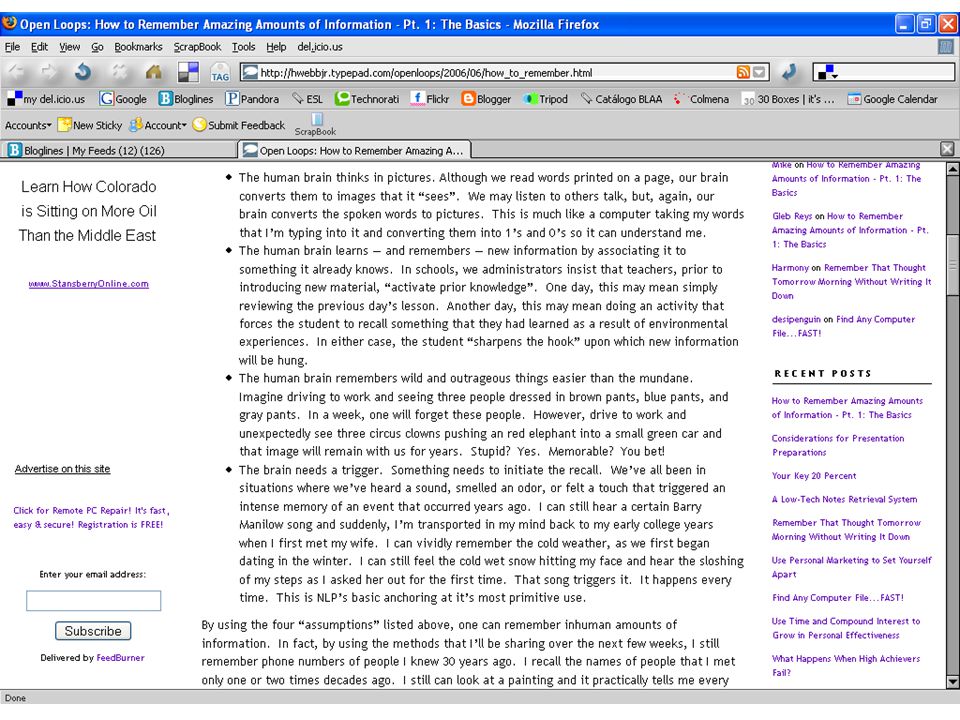Click the email address input field
960x720 pixels.
pyautogui.click(x=94, y=601)
